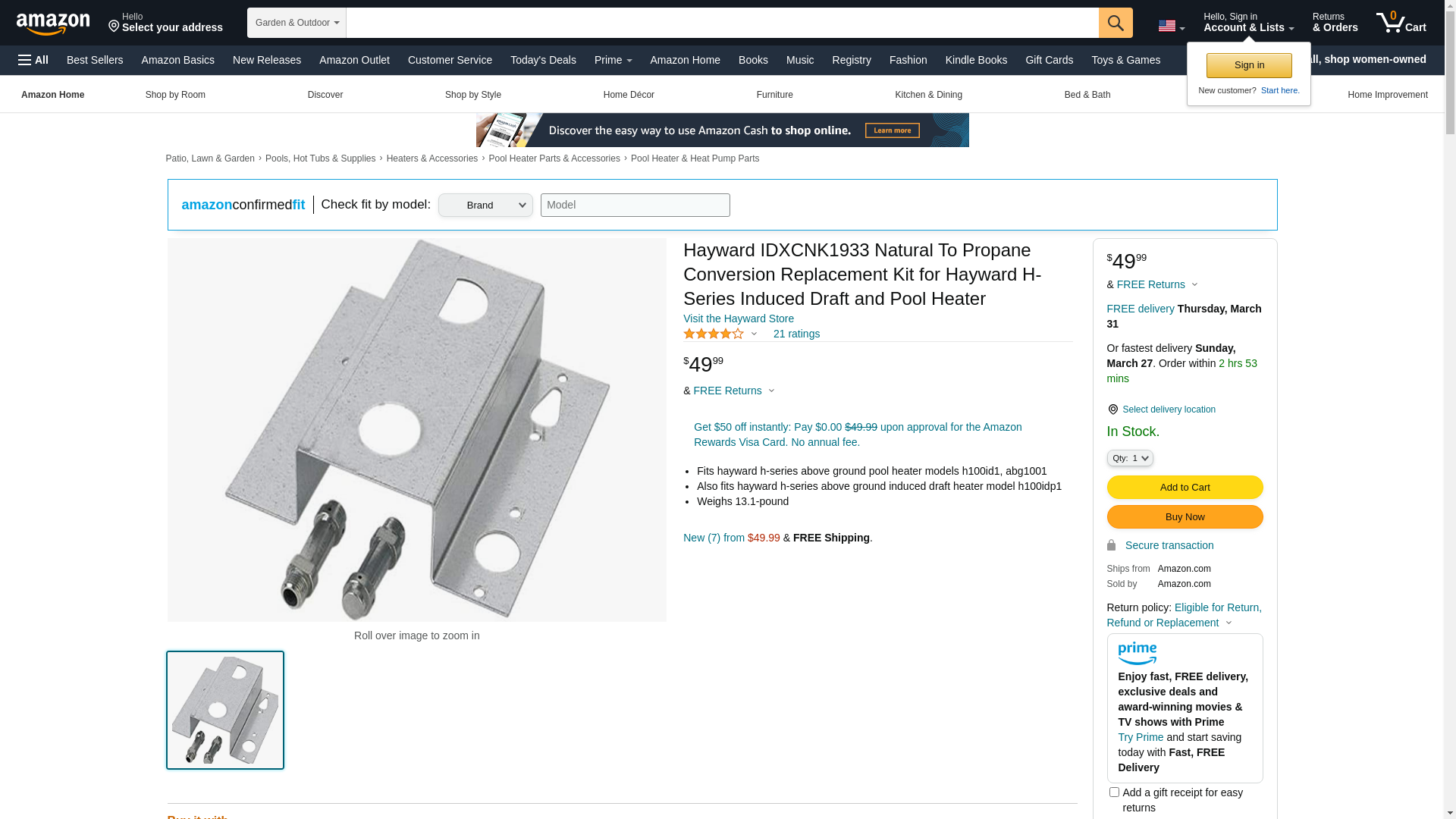Open the Brand dropdown for fit check

pos(485,205)
